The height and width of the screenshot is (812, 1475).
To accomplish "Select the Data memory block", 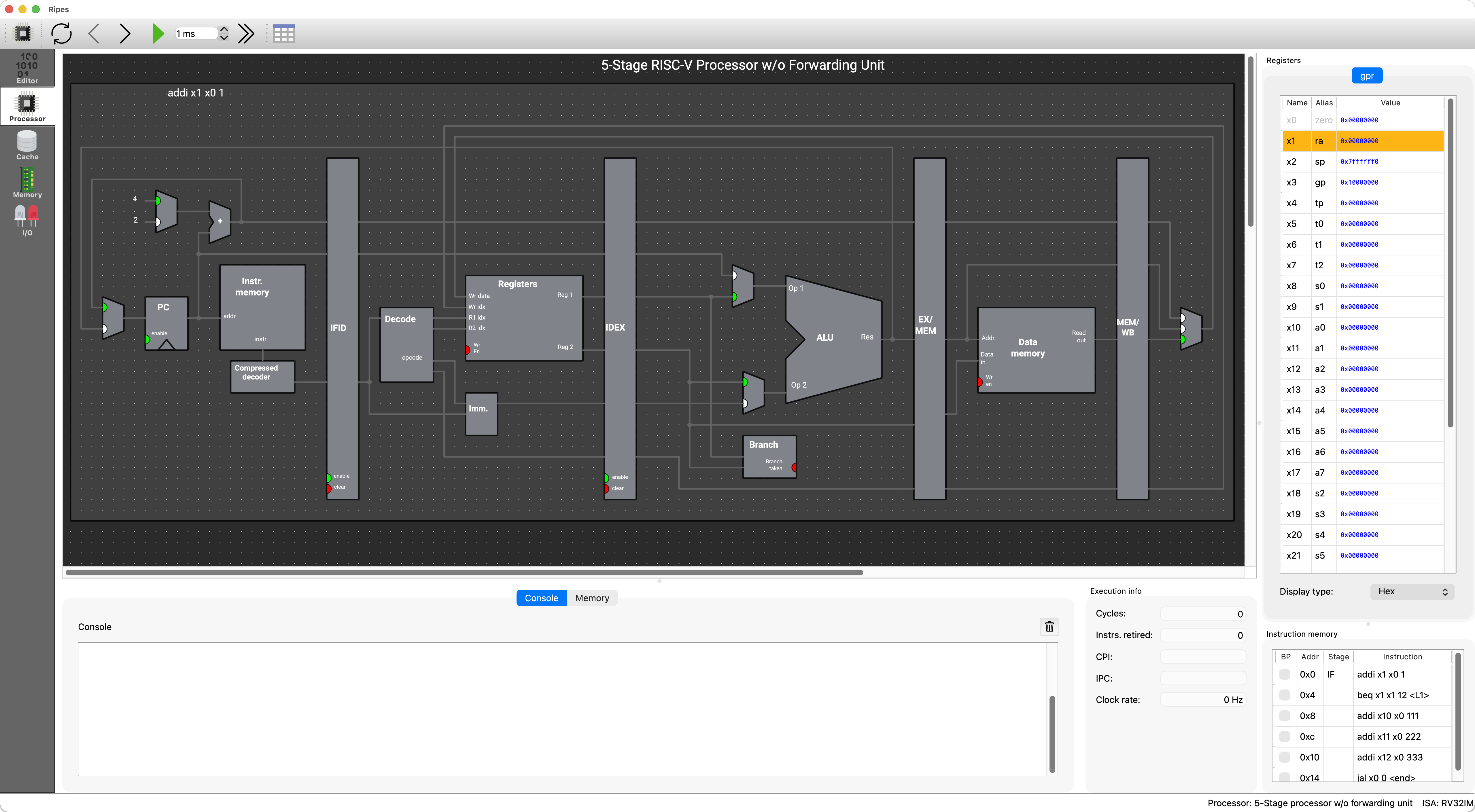I will tap(1036, 350).
